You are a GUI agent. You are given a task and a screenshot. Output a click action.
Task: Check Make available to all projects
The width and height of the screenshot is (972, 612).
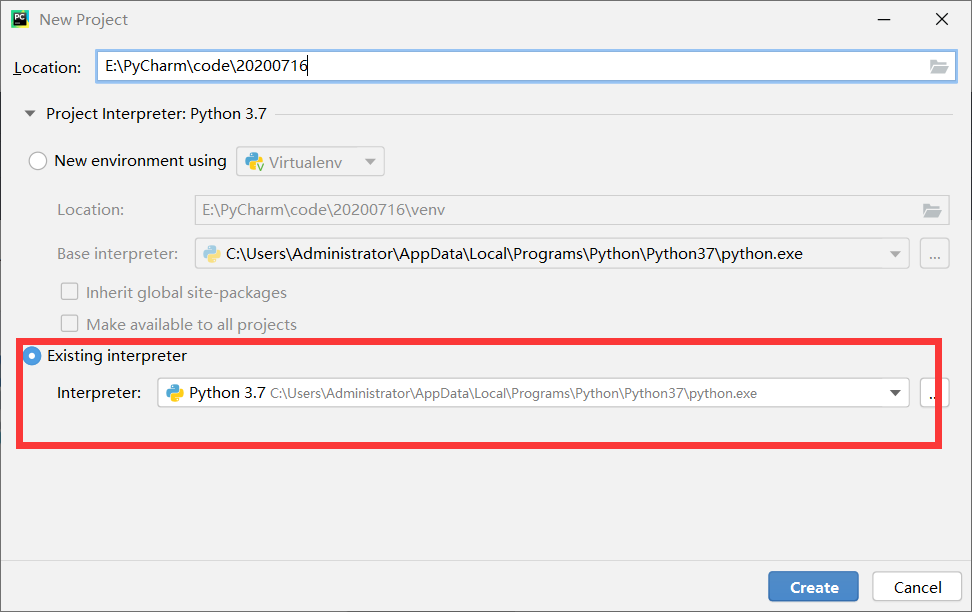(69, 324)
